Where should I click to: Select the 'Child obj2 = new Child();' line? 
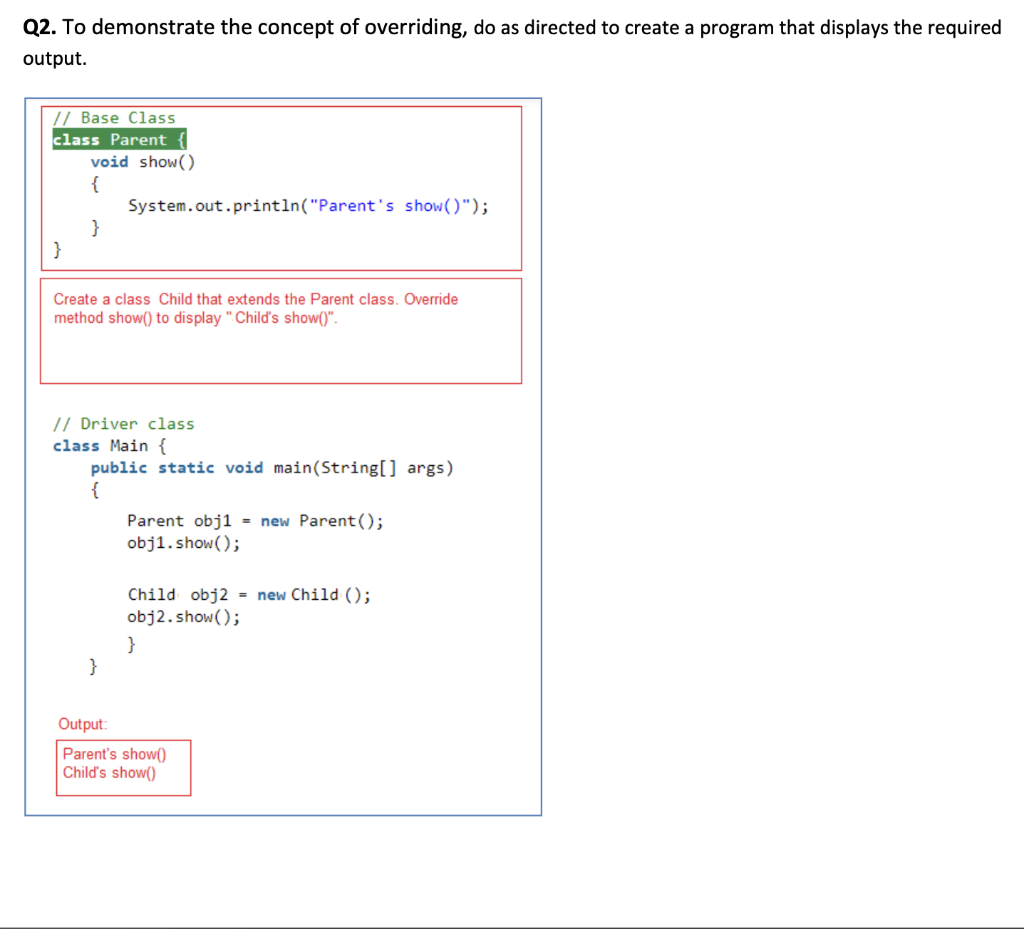click(x=248, y=594)
